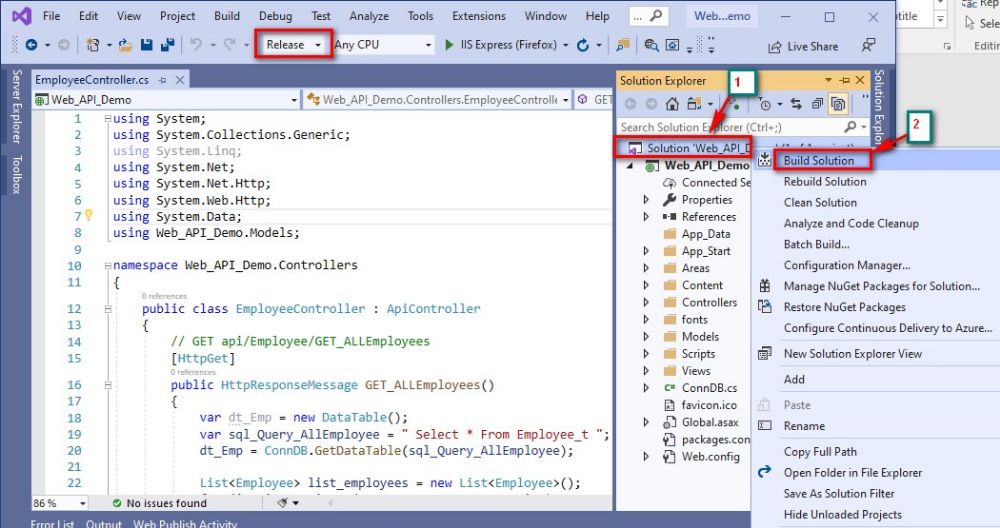Click the Open File folder icon
Screen dimensions: 1000x528
click(x=125, y=45)
